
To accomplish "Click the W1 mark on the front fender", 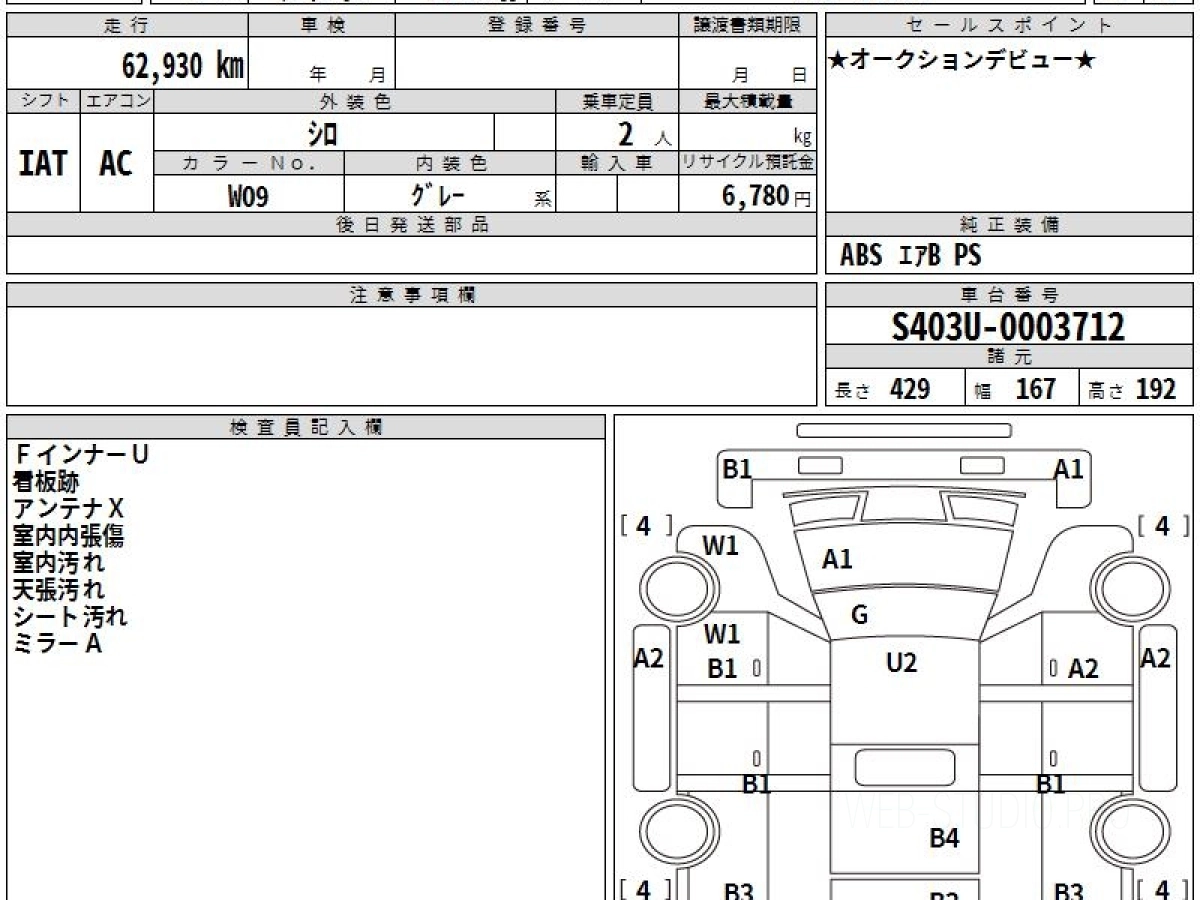I will click(x=721, y=546).
